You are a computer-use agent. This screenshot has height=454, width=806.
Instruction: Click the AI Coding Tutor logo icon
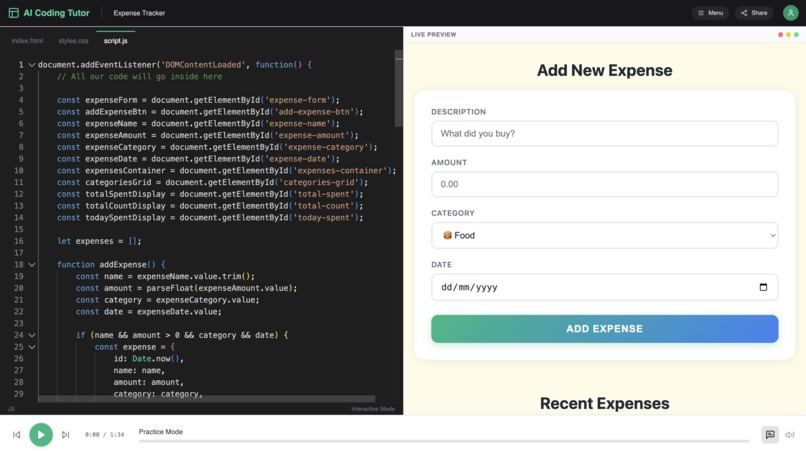(x=14, y=13)
